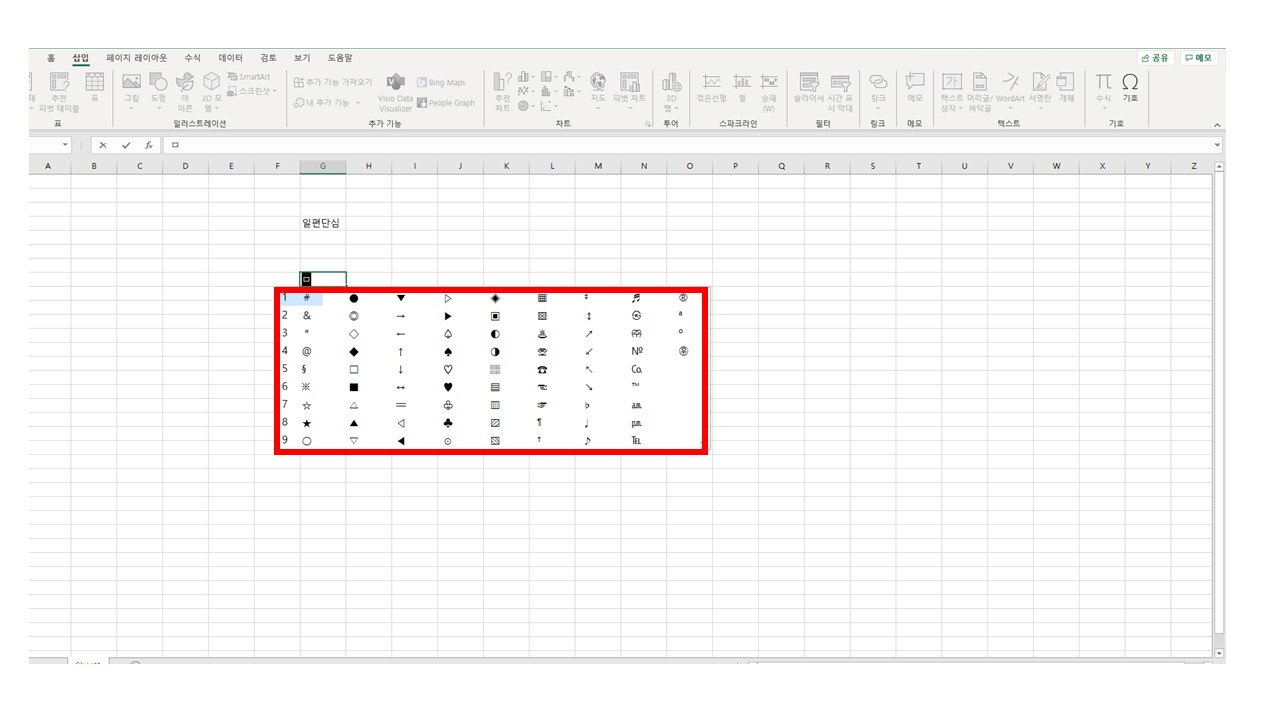The width and height of the screenshot is (1280, 720).
Task: Click the 링크 icon
Action: tap(878, 91)
